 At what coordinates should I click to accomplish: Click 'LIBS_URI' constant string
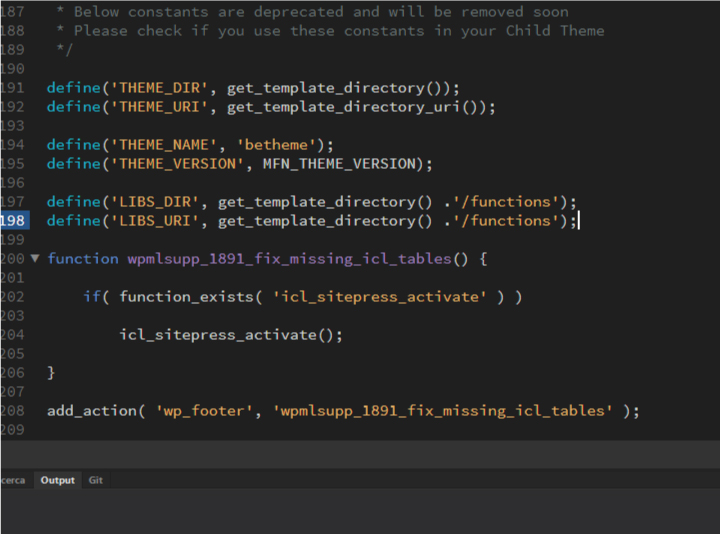coord(155,221)
